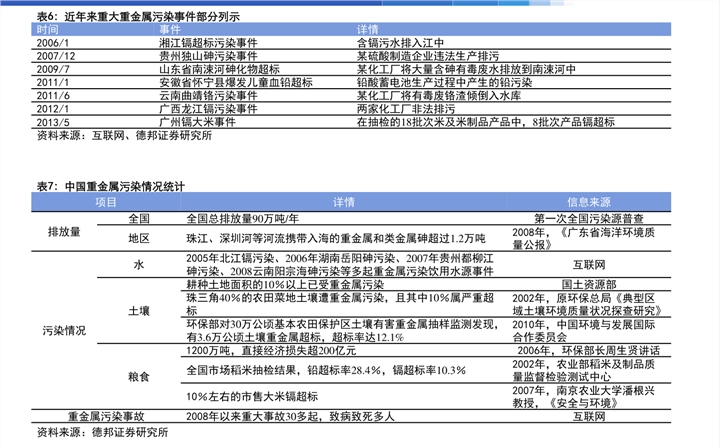Click the 表6 title text
The height and width of the screenshot is (448, 720).
pyautogui.click(x=138, y=17)
